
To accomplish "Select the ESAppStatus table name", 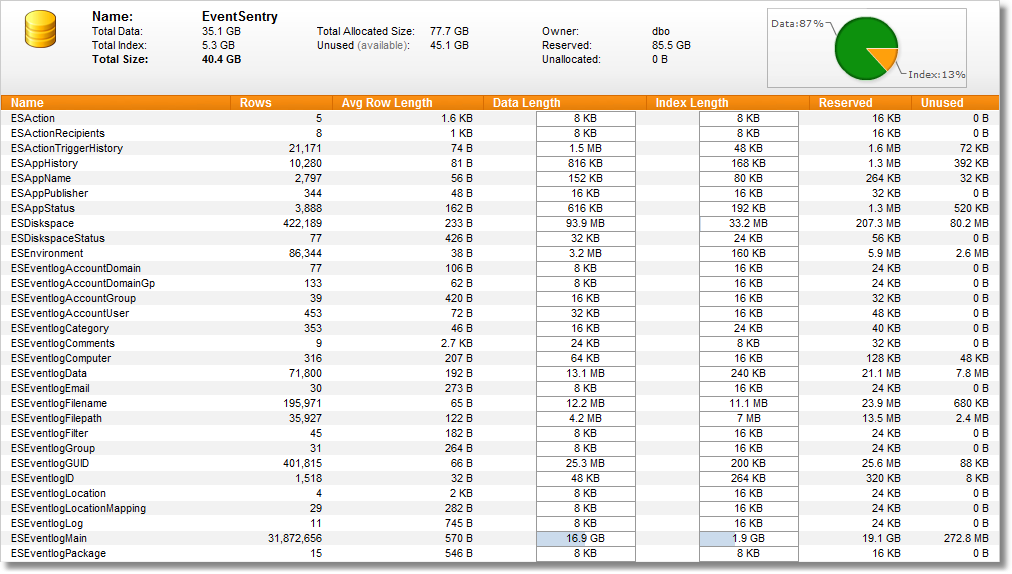I will pos(43,208).
